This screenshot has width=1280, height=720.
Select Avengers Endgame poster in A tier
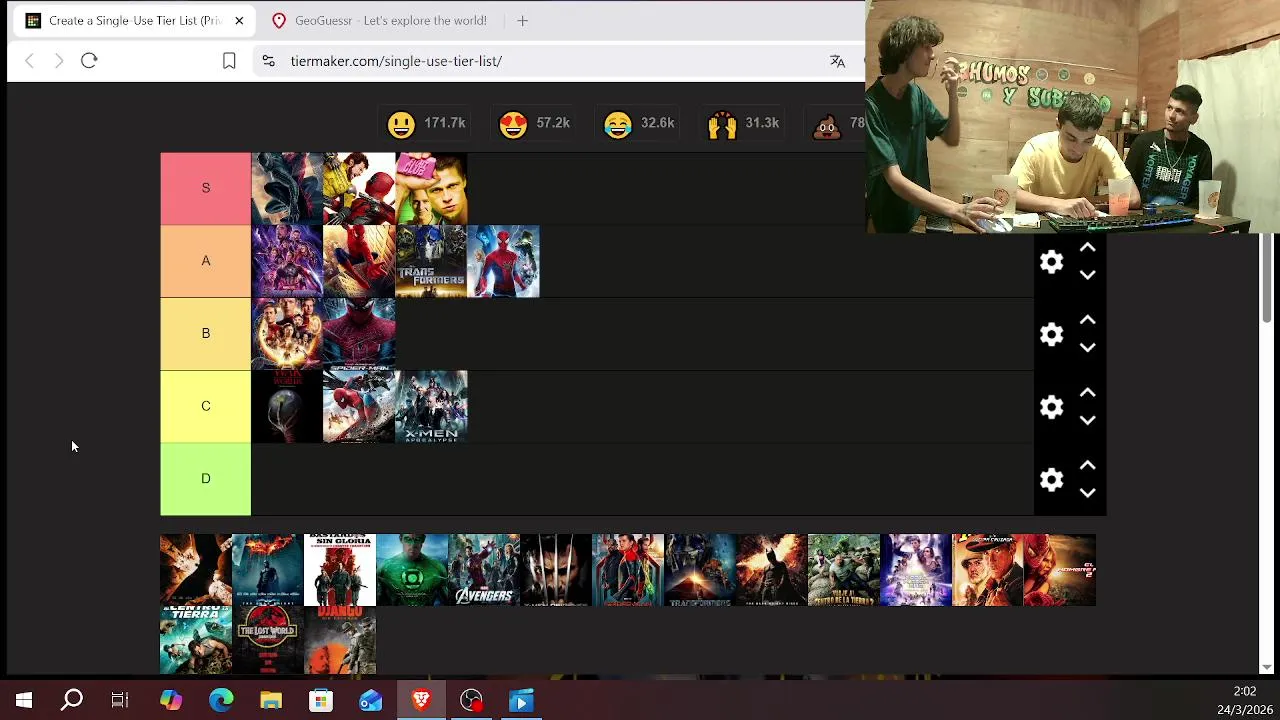[287, 261]
